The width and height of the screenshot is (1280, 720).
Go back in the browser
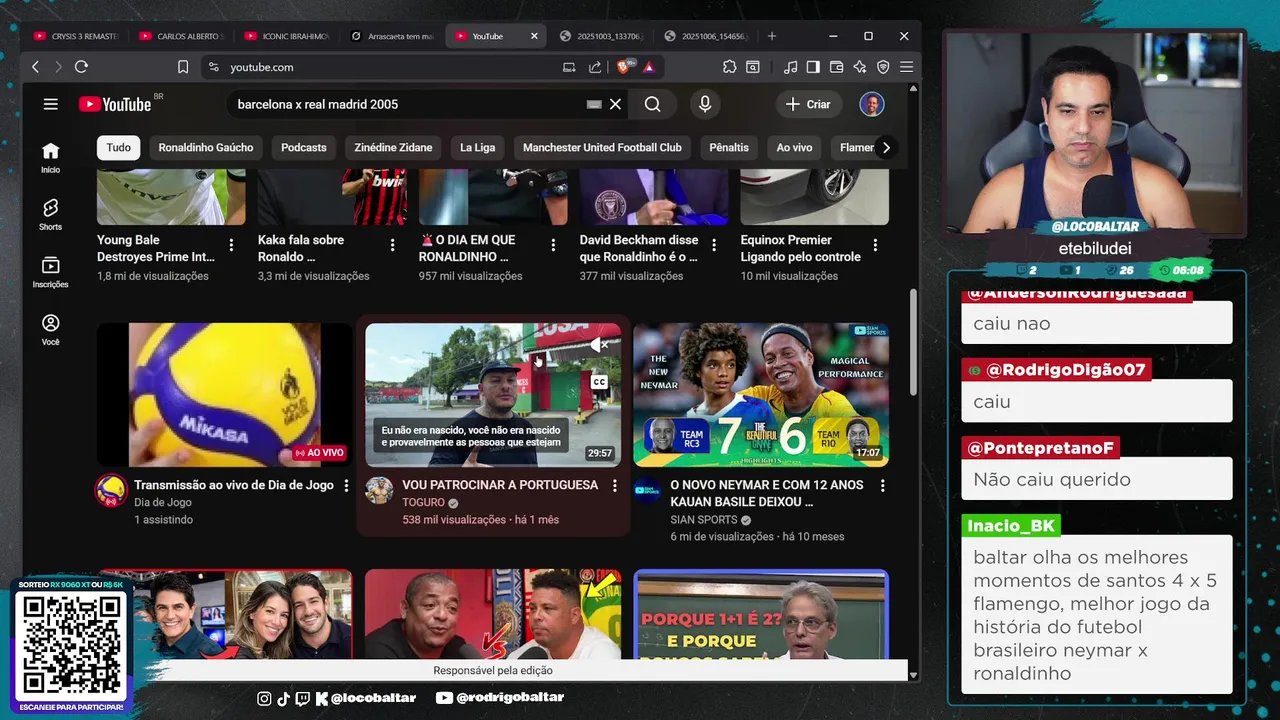tap(36, 67)
